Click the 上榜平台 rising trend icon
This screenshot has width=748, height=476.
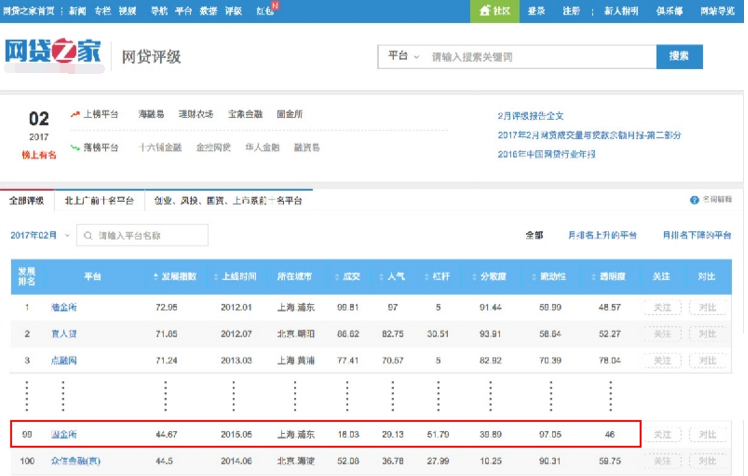pyautogui.click(x=75, y=114)
